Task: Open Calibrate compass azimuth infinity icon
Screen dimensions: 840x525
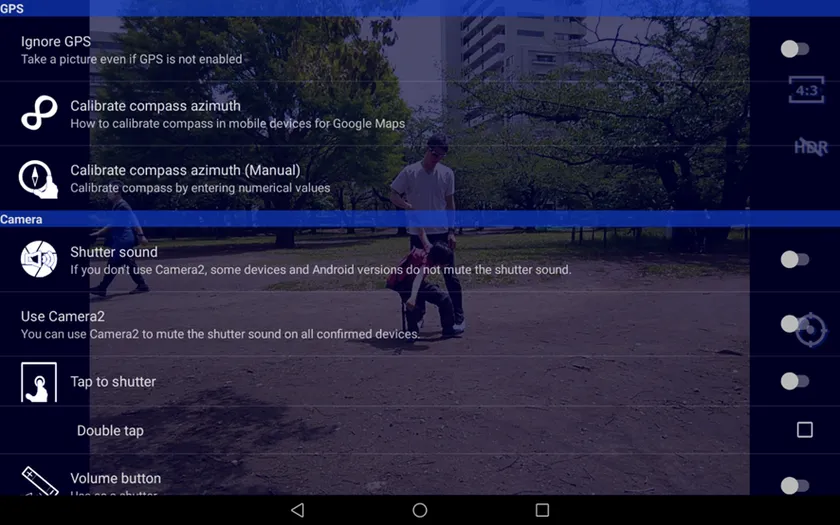Action: (x=39, y=113)
